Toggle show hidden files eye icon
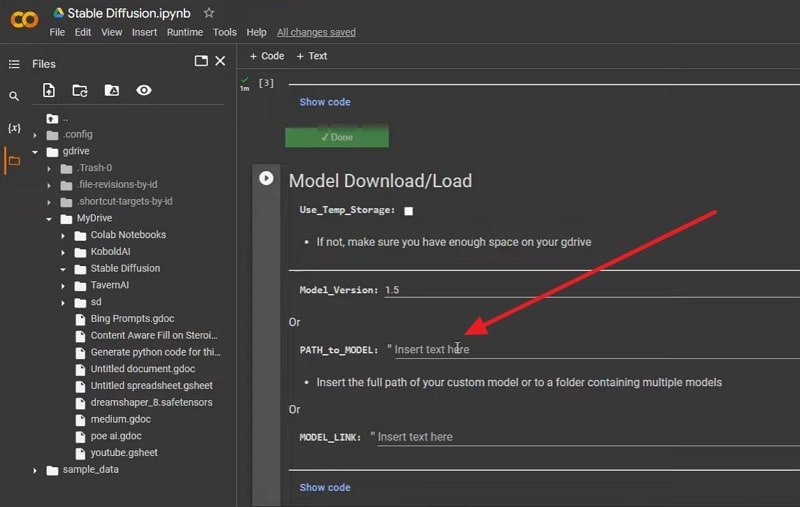 pyautogui.click(x=144, y=90)
